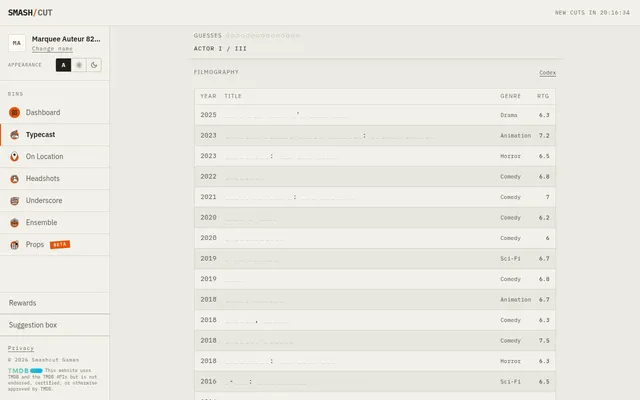Click the MA avatar tile
The image size is (640, 400).
pyautogui.click(x=17, y=43)
